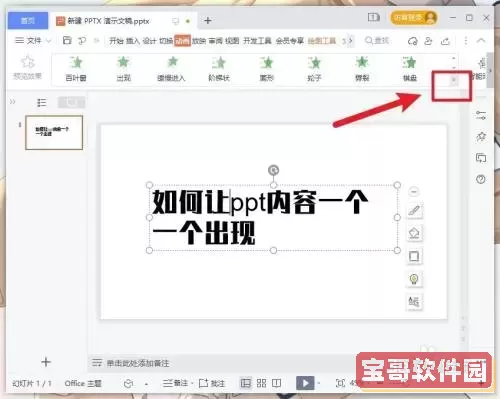Click the orange login account button
This screenshot has width=500, height=399.
click(x=414, y=18)
